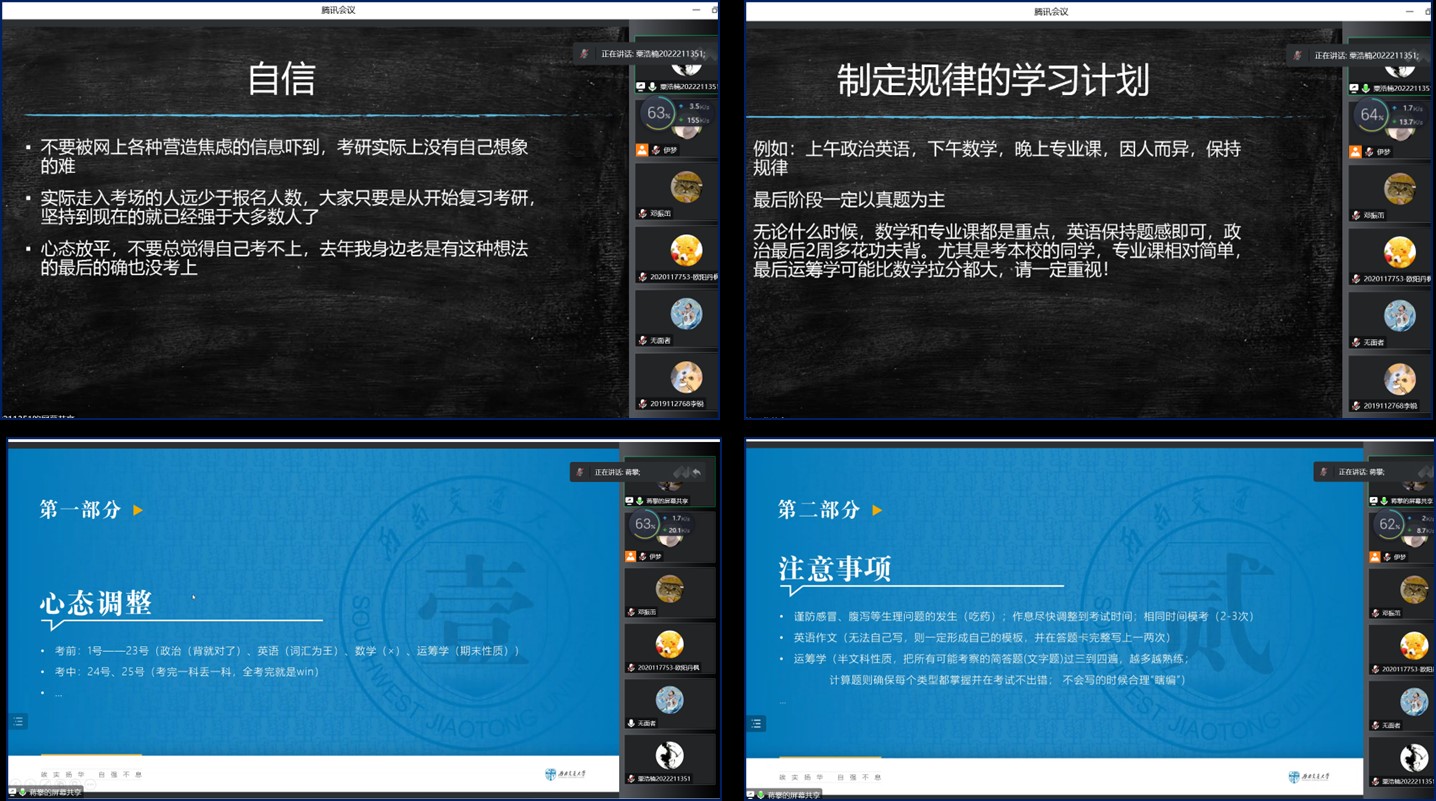Open slide outline icon on 心态调整 slide
Viewport: 1436px width, 801px height.
18,721
